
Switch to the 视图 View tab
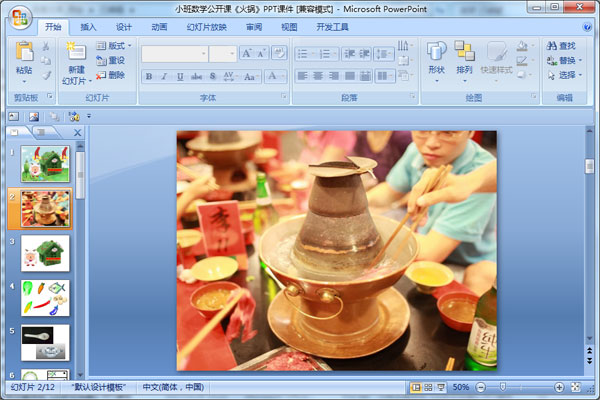tap(289, 27)
